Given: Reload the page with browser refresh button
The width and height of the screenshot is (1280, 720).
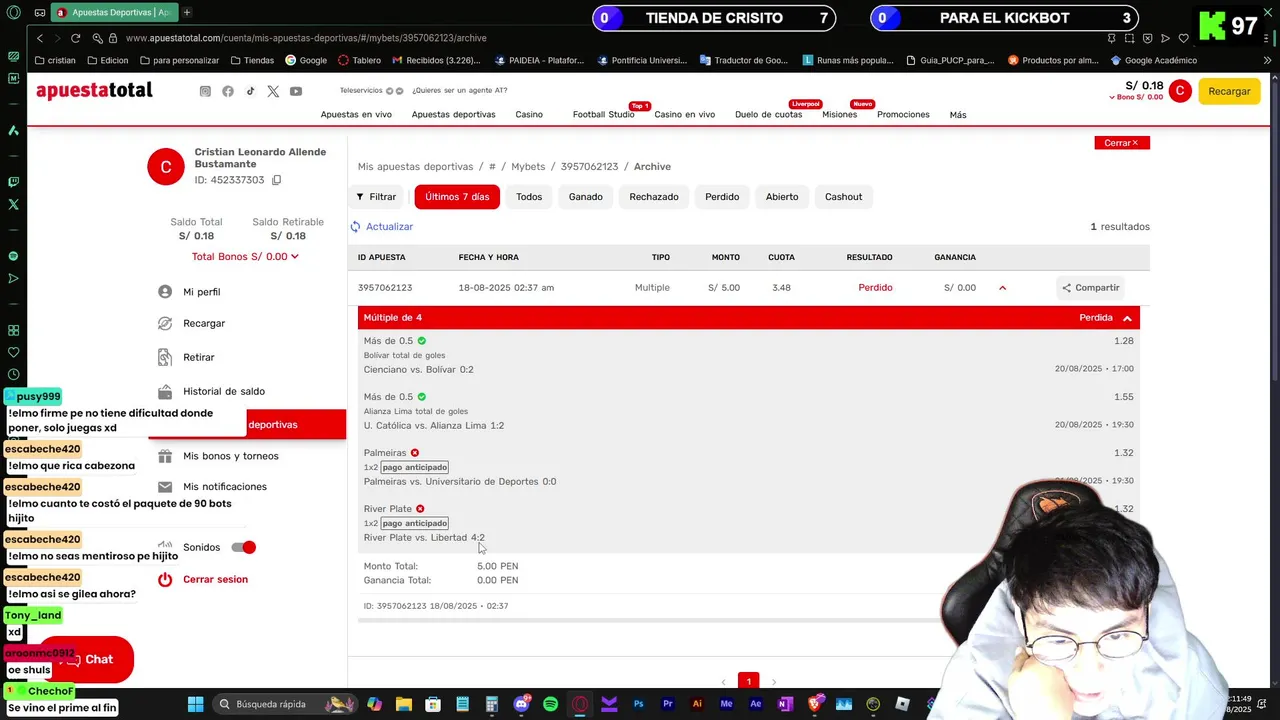Looking at the screenshot, I should click(75, 38).
